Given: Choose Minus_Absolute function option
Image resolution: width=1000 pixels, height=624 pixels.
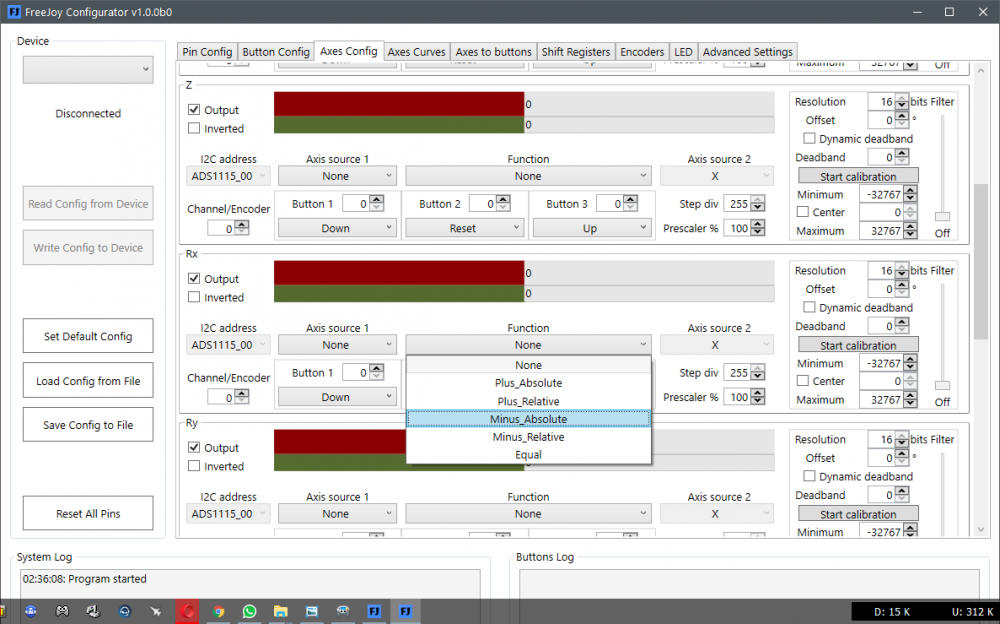Looking at the screenshot, I should coord(529,419).
